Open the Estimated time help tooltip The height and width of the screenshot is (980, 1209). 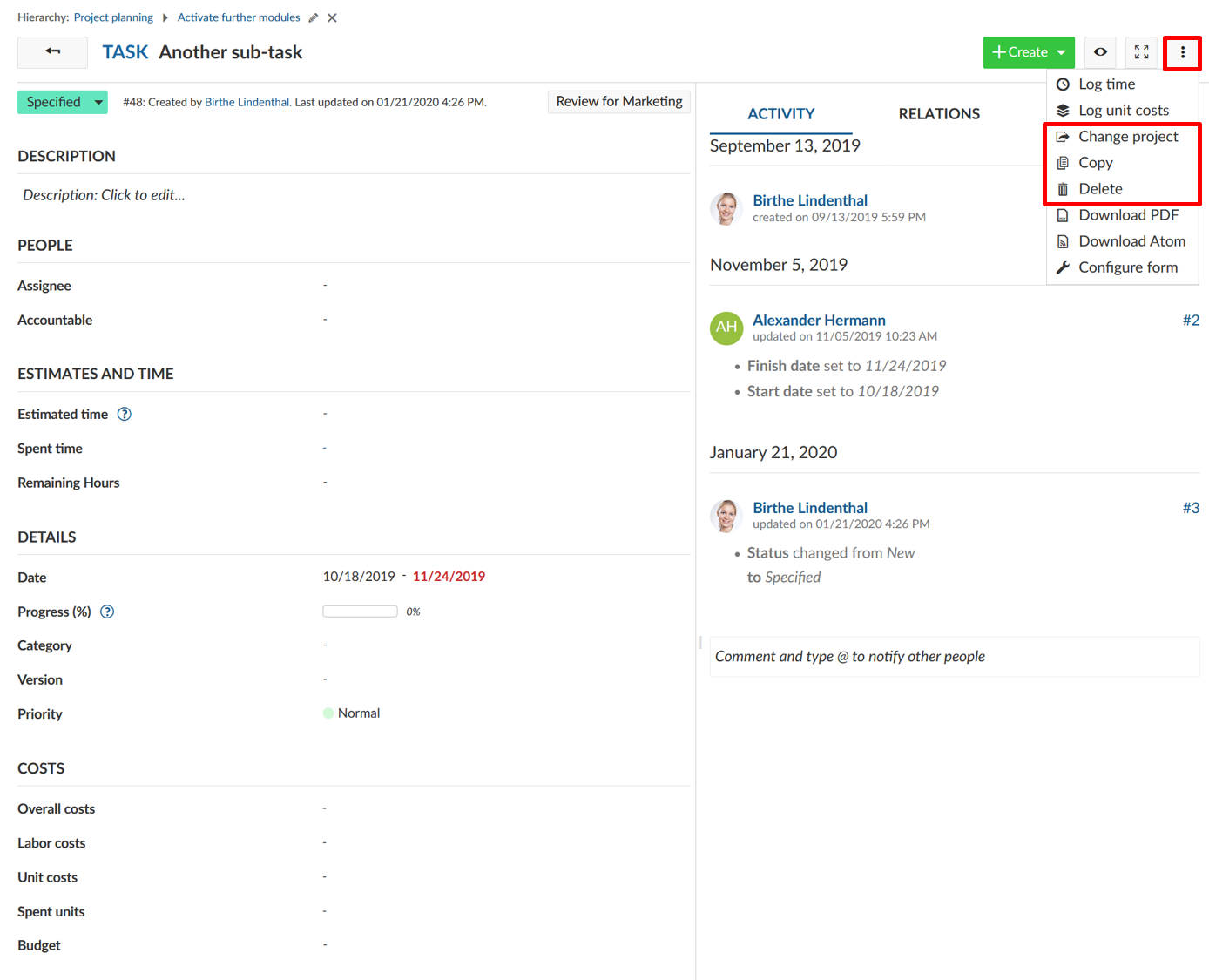tap(124, 414)
